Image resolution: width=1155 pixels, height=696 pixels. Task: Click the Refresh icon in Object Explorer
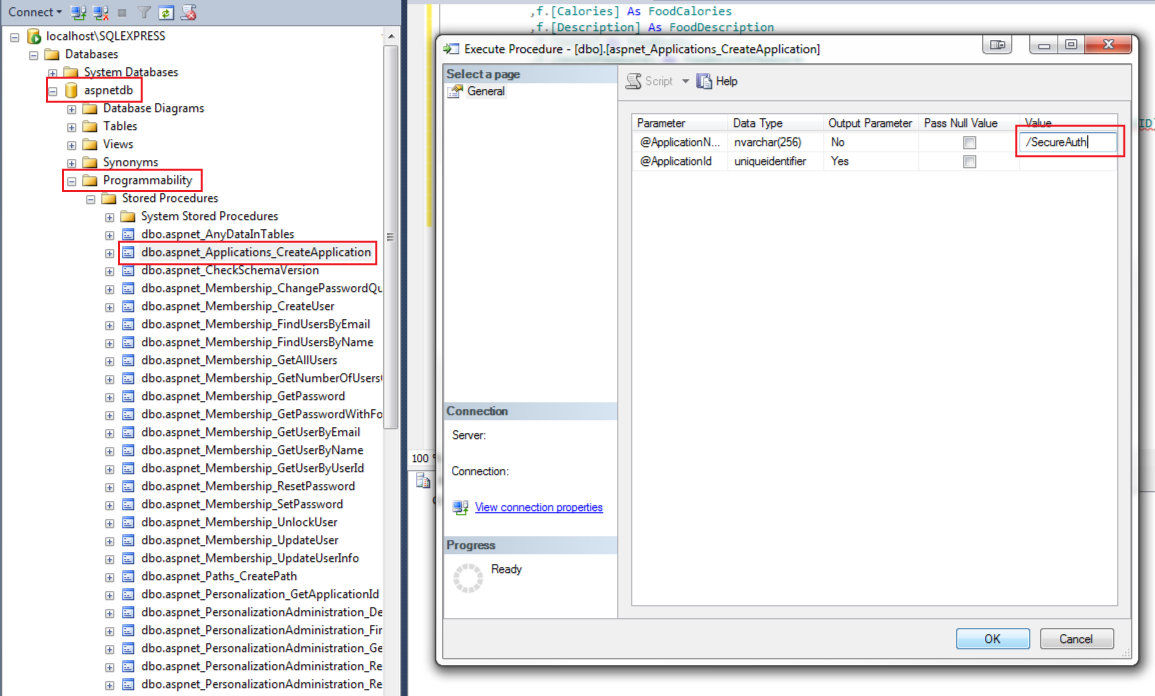(166, 13)
